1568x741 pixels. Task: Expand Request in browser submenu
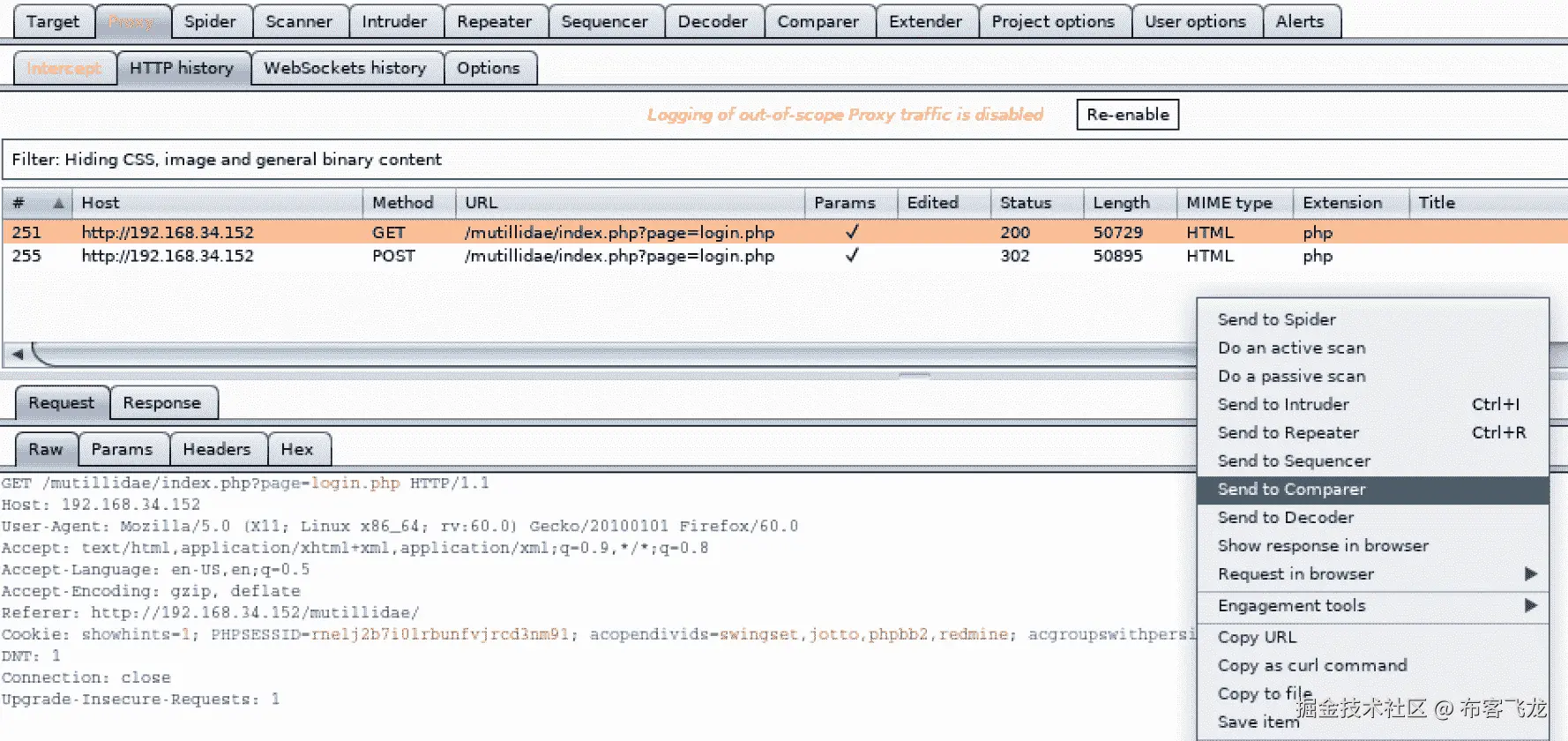[1372, 573]
